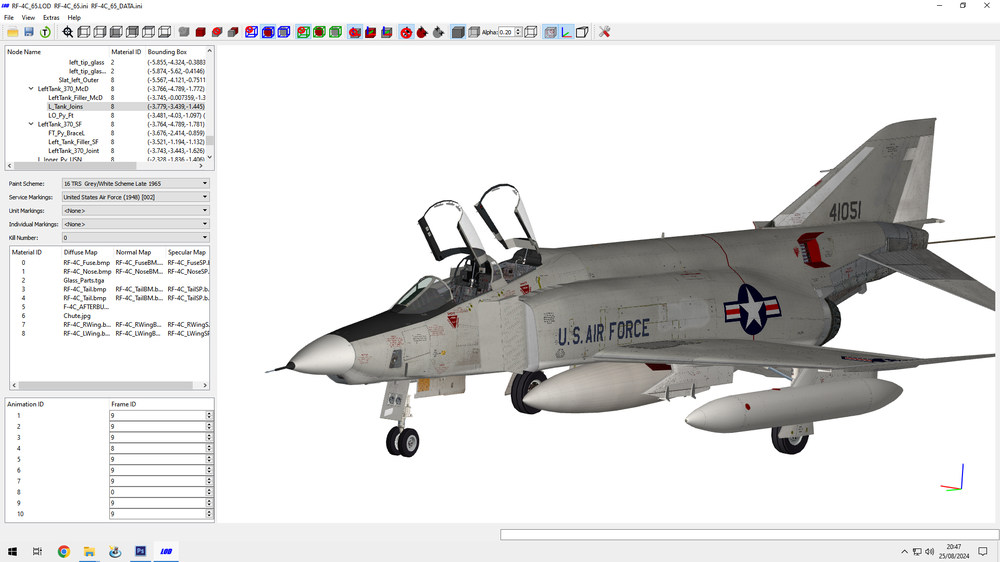This screenshot has width=1000, height=562.
Task: Click the Alpha value spinner arrows
Action: click(518, 32)
